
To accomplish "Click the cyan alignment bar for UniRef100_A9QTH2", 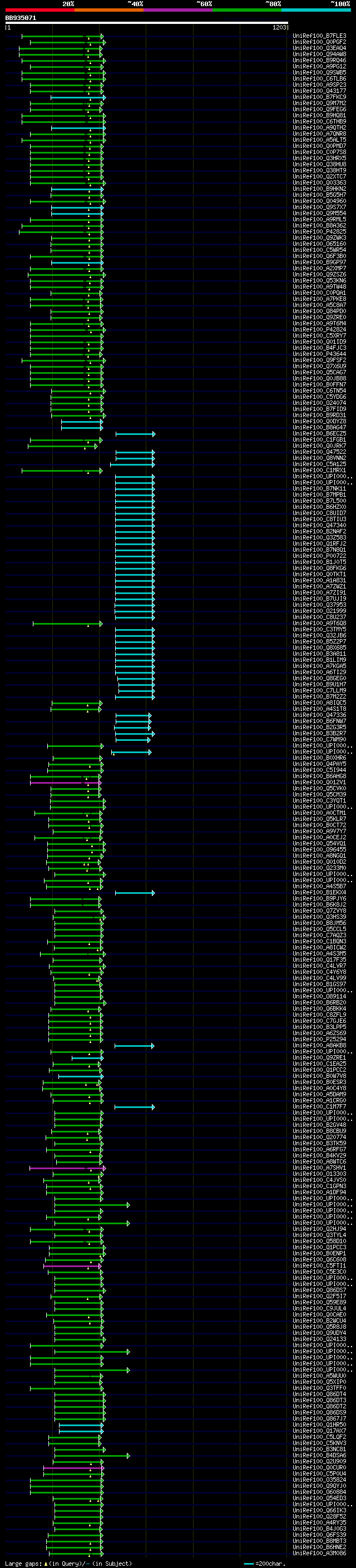I will click(x=78, y=128).
